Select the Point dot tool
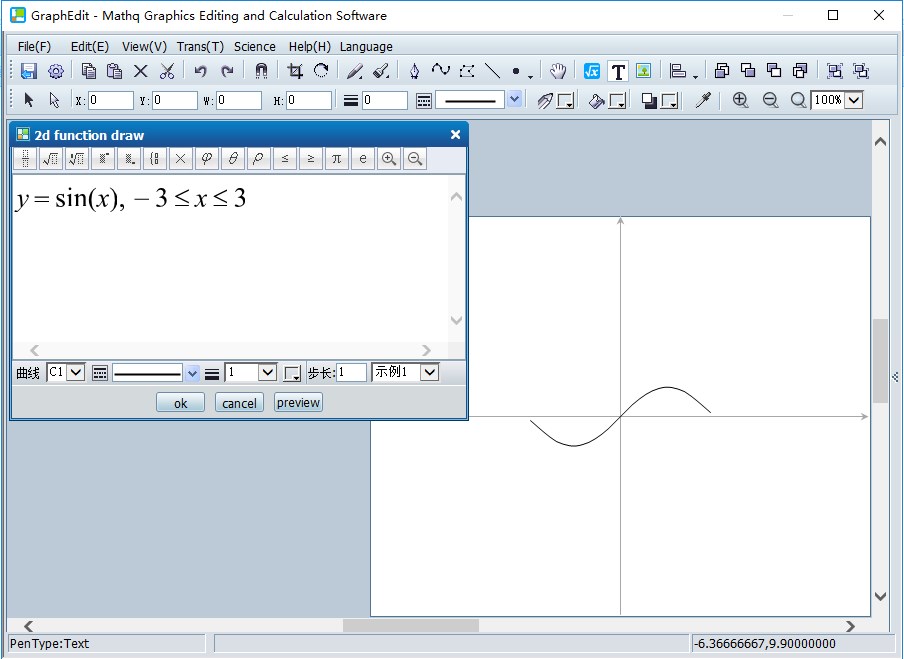 (x=516, y=71)
